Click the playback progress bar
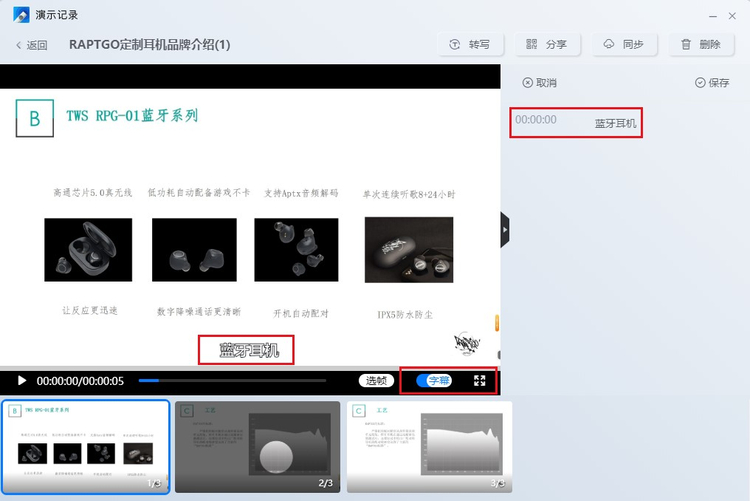This screenshot has width=750, height=501. tap(232, 380)
